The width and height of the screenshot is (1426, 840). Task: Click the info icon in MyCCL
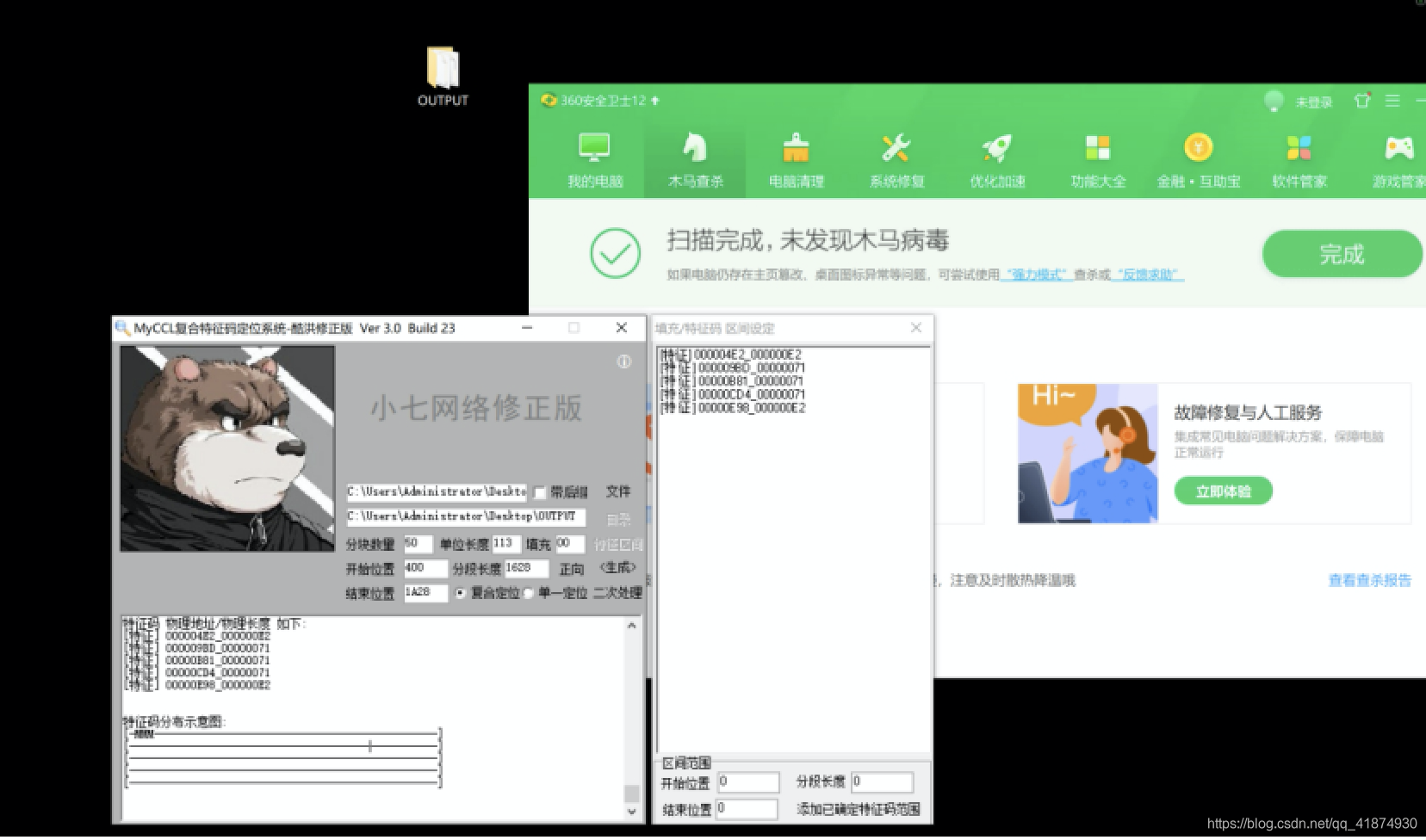623,361
